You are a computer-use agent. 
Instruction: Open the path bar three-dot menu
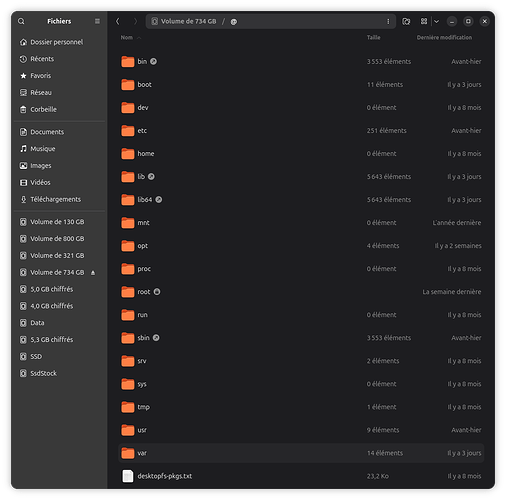click(x=388, y=21)
